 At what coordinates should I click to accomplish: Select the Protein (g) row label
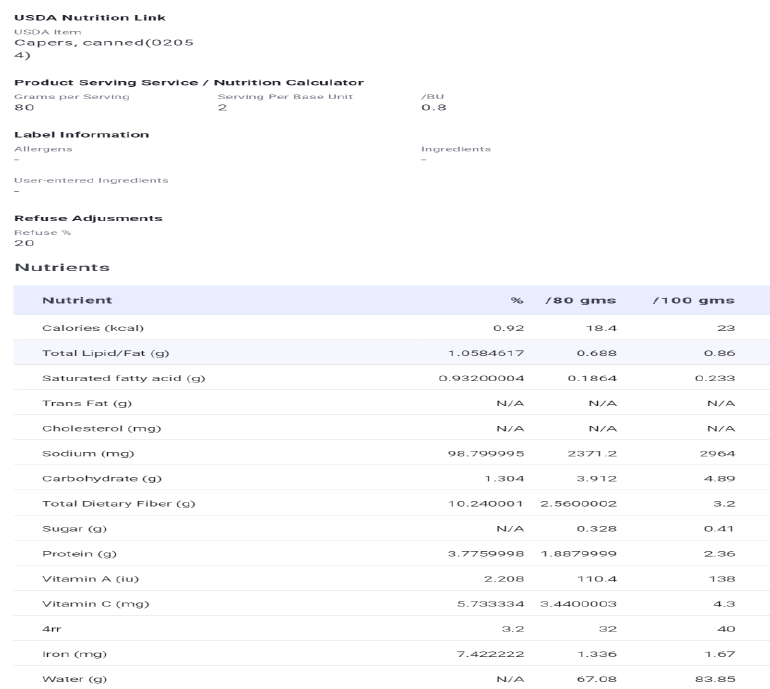coord(79,553)
